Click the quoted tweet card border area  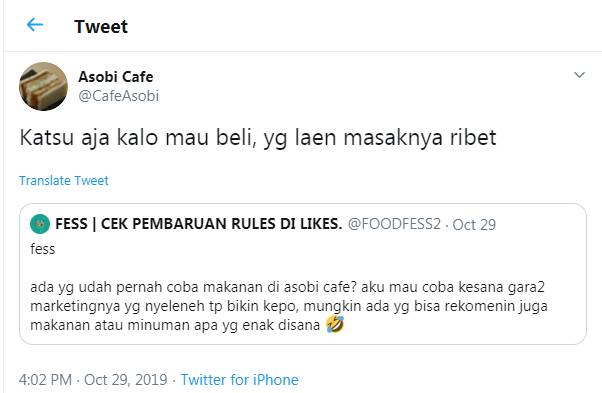pos(303,274)
